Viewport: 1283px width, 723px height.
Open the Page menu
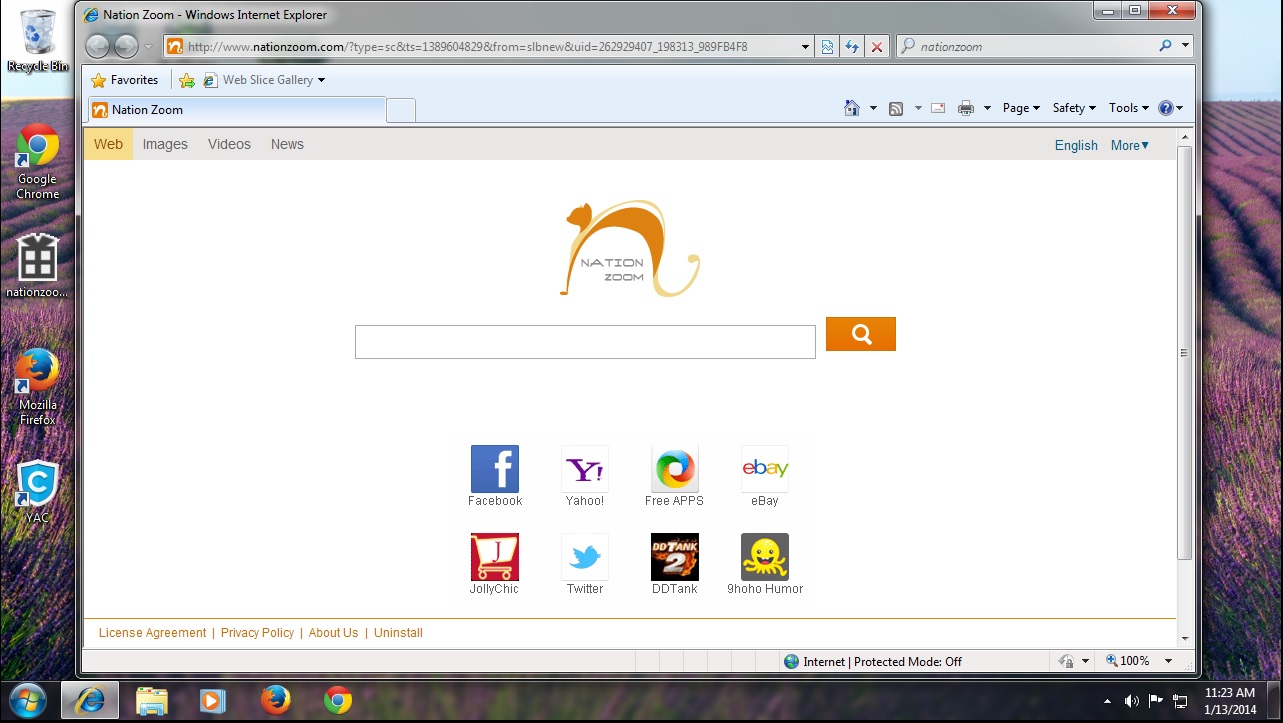pos(1021,108)
